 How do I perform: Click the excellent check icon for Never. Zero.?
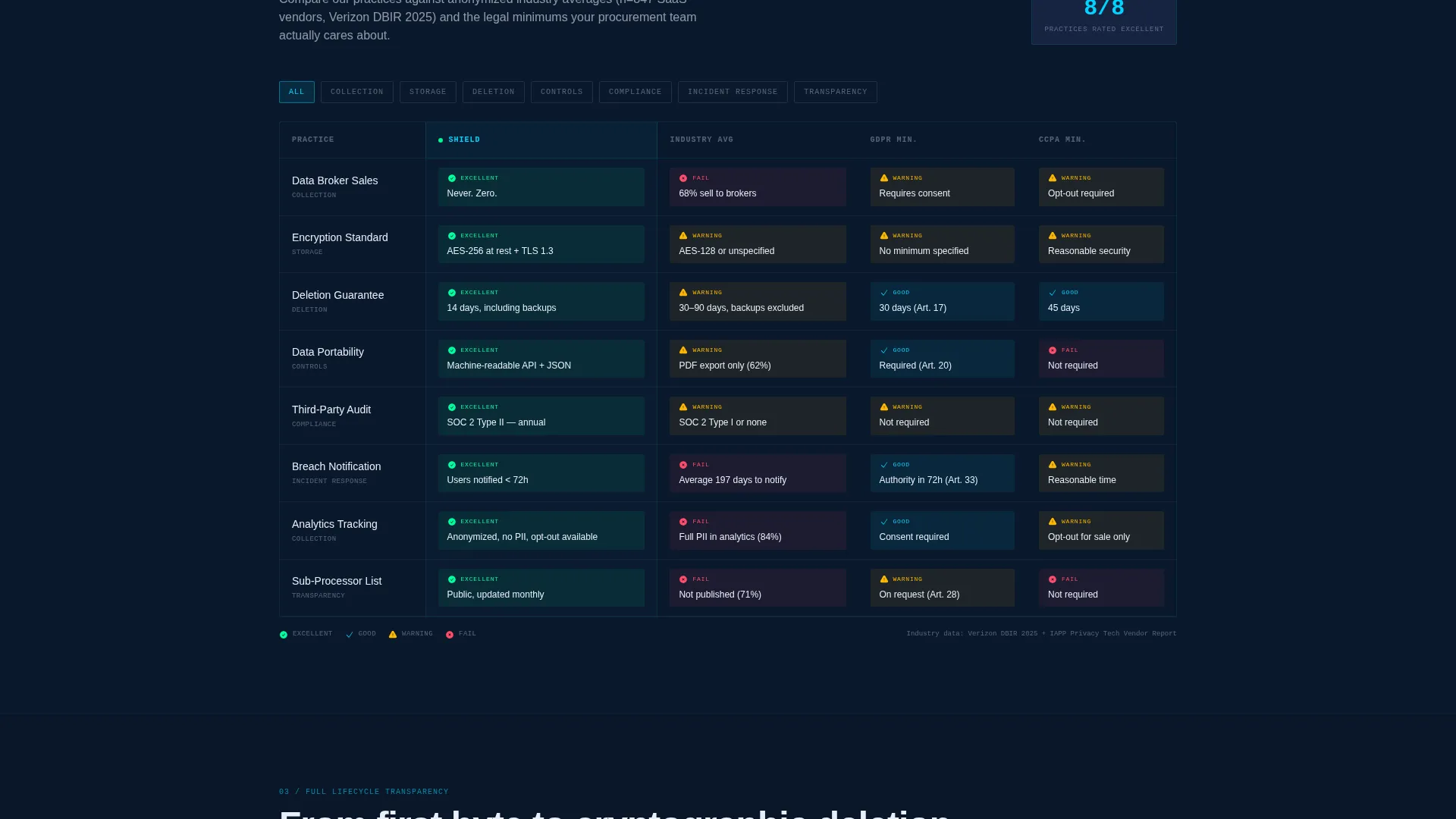tap(452, 178)
